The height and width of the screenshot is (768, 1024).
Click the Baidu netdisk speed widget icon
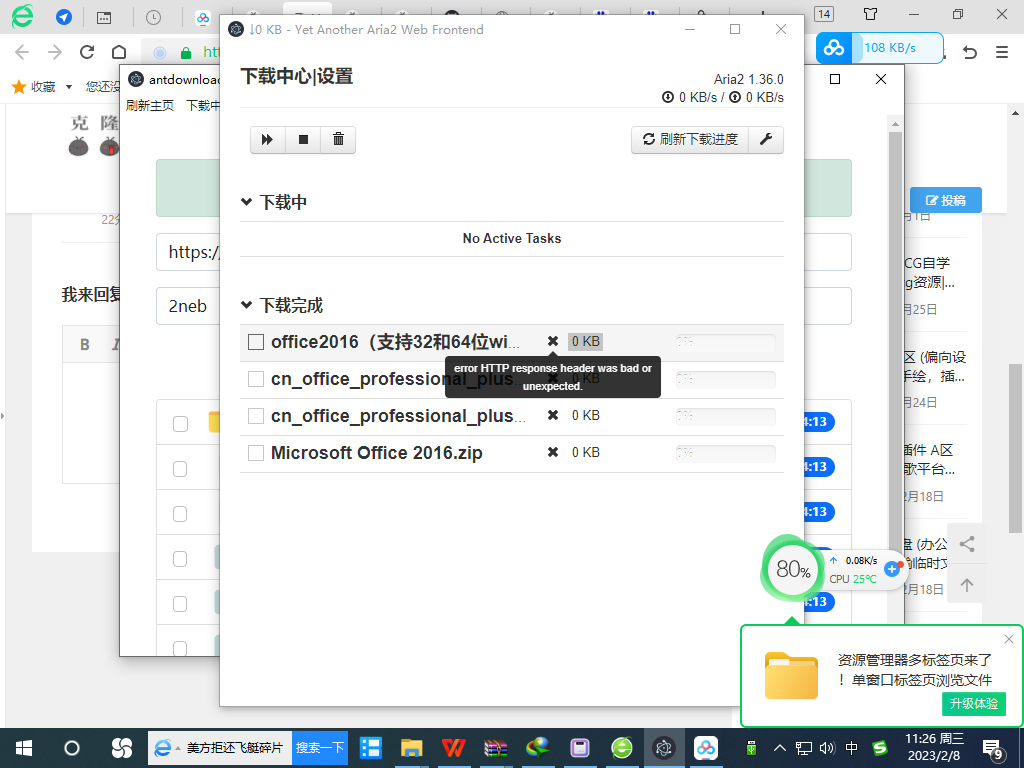[x=834, y=48]
